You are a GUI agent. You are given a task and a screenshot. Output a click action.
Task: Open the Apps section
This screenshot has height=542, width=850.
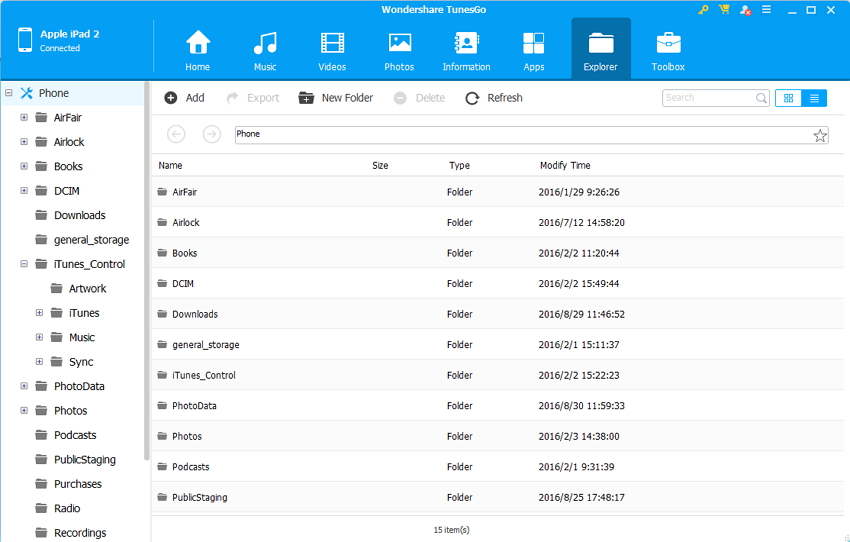pyautogui.click(x=533, y=50)
